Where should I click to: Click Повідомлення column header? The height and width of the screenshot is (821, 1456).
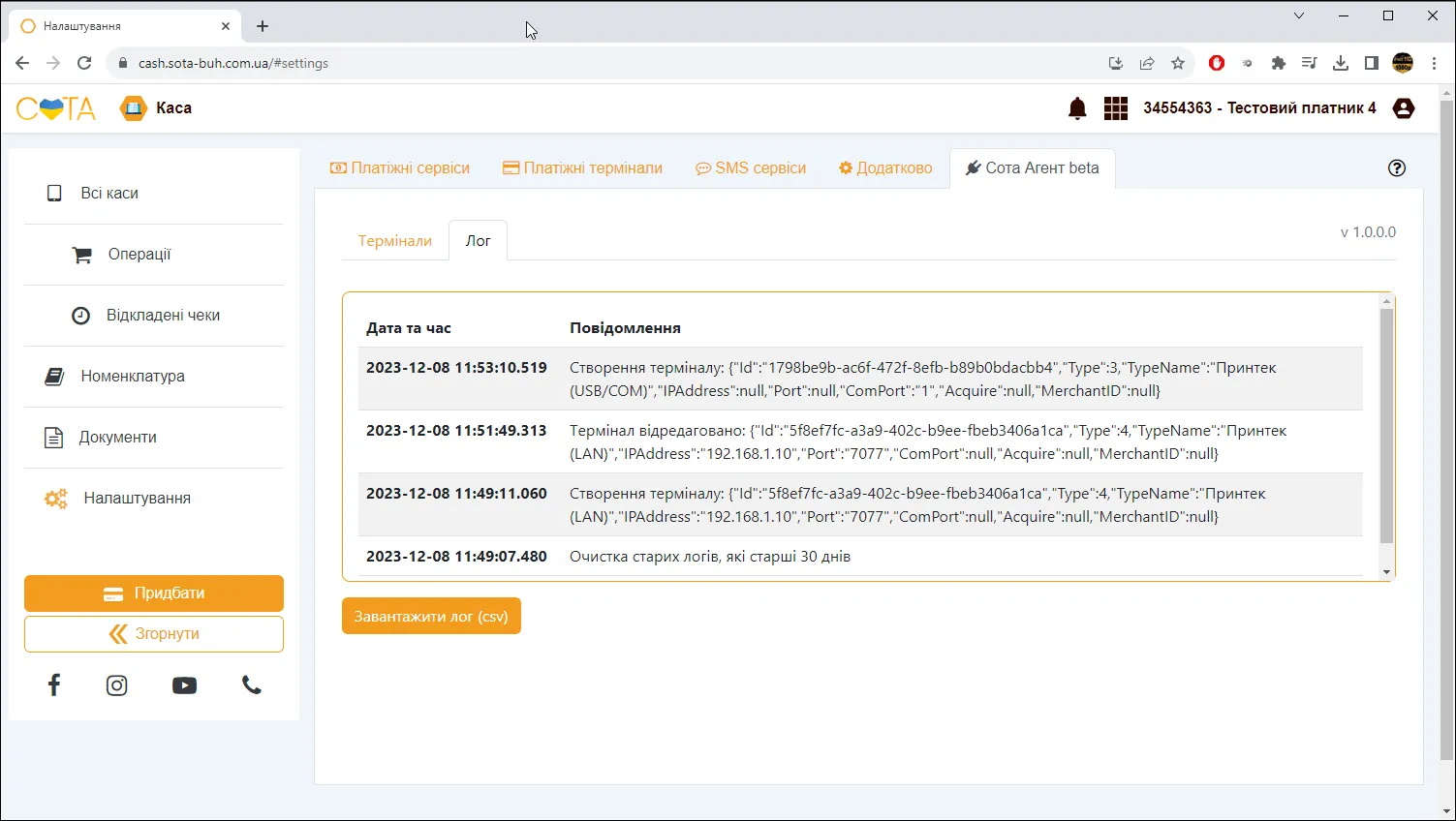point(625,328)
